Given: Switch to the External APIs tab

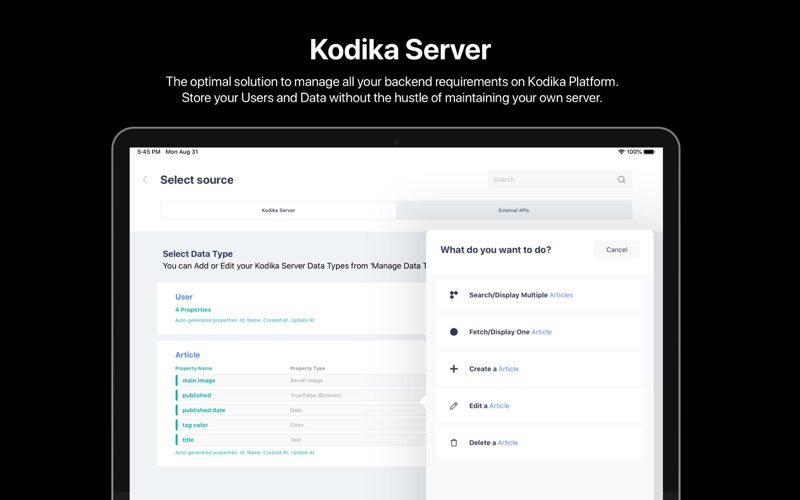Looking at the screenshot, I should (514, 210).
